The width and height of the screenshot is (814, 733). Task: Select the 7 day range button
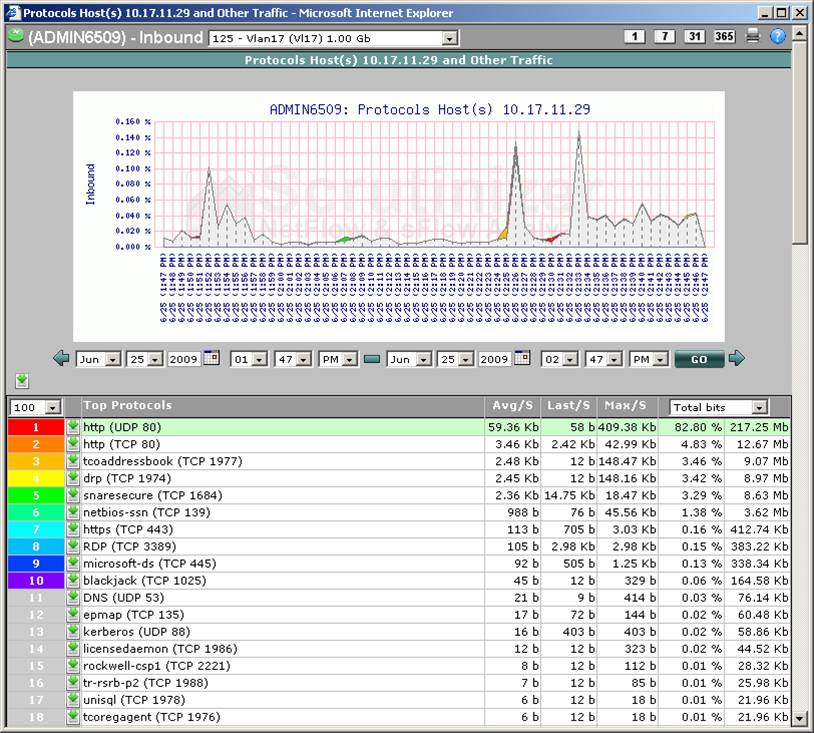tap(664, 36)
